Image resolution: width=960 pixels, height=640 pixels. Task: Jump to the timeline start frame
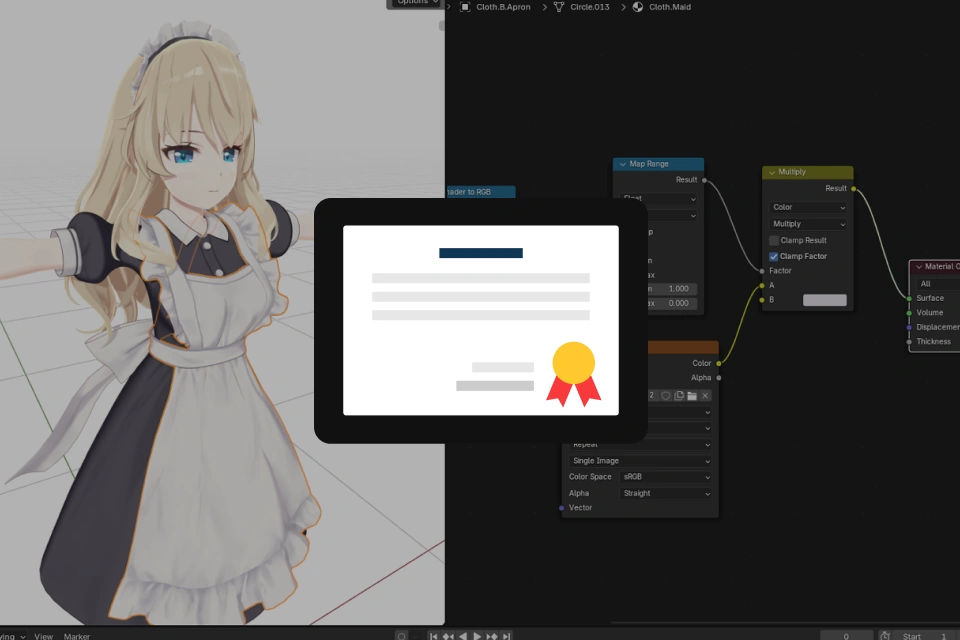tap(433, 636)
